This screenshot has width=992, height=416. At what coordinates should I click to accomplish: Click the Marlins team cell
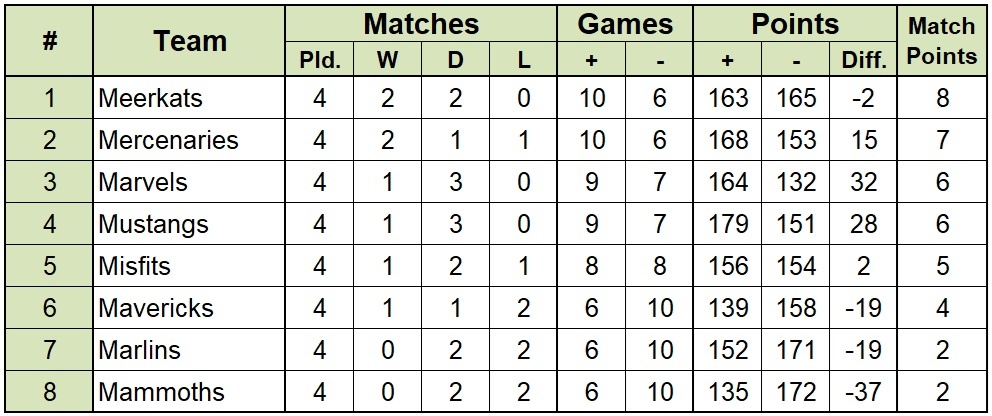tap(189, 350)
